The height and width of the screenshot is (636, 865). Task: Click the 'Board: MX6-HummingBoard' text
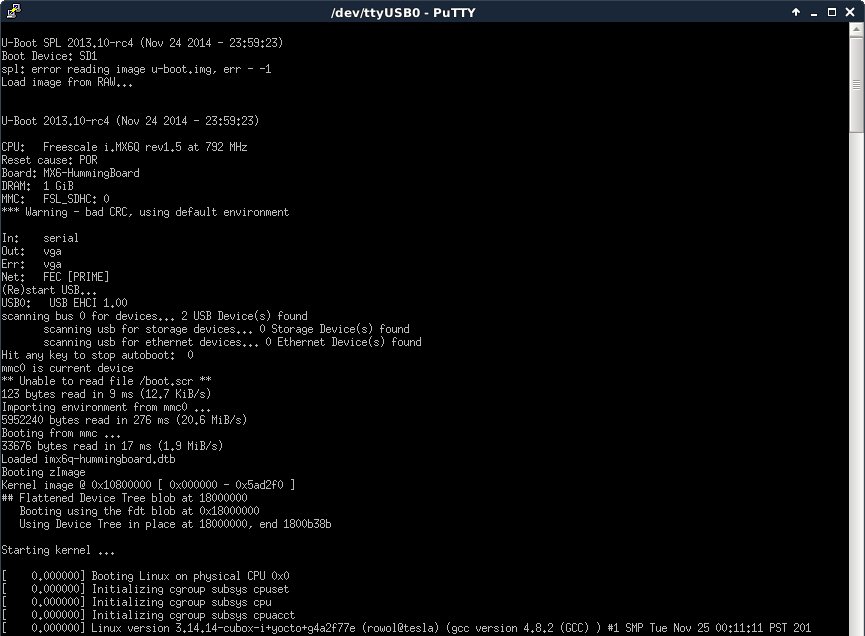pyautogui.click(x=70, y=173)
